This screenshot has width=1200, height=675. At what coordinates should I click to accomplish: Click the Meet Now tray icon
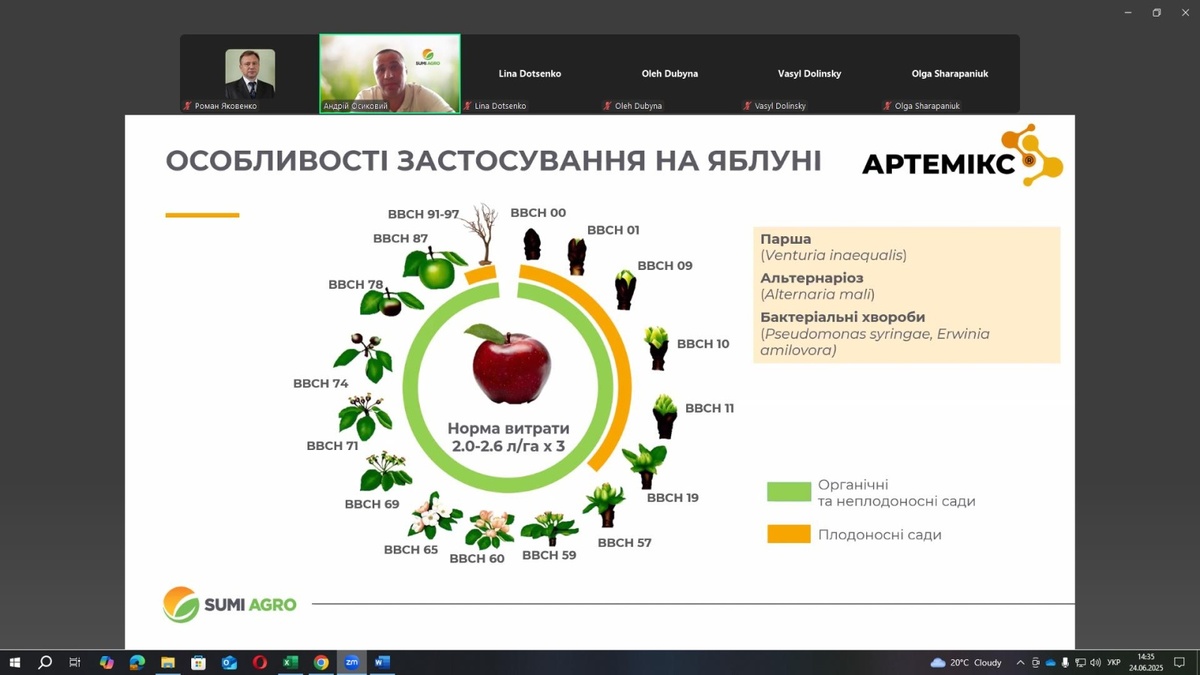(1035, 662)
